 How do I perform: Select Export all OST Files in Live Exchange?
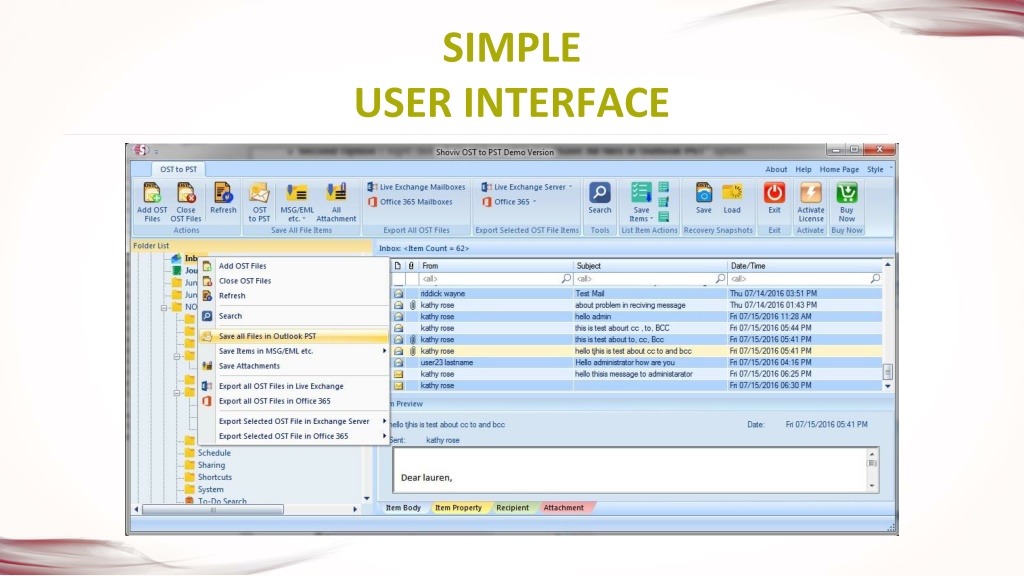coord(294,386)
